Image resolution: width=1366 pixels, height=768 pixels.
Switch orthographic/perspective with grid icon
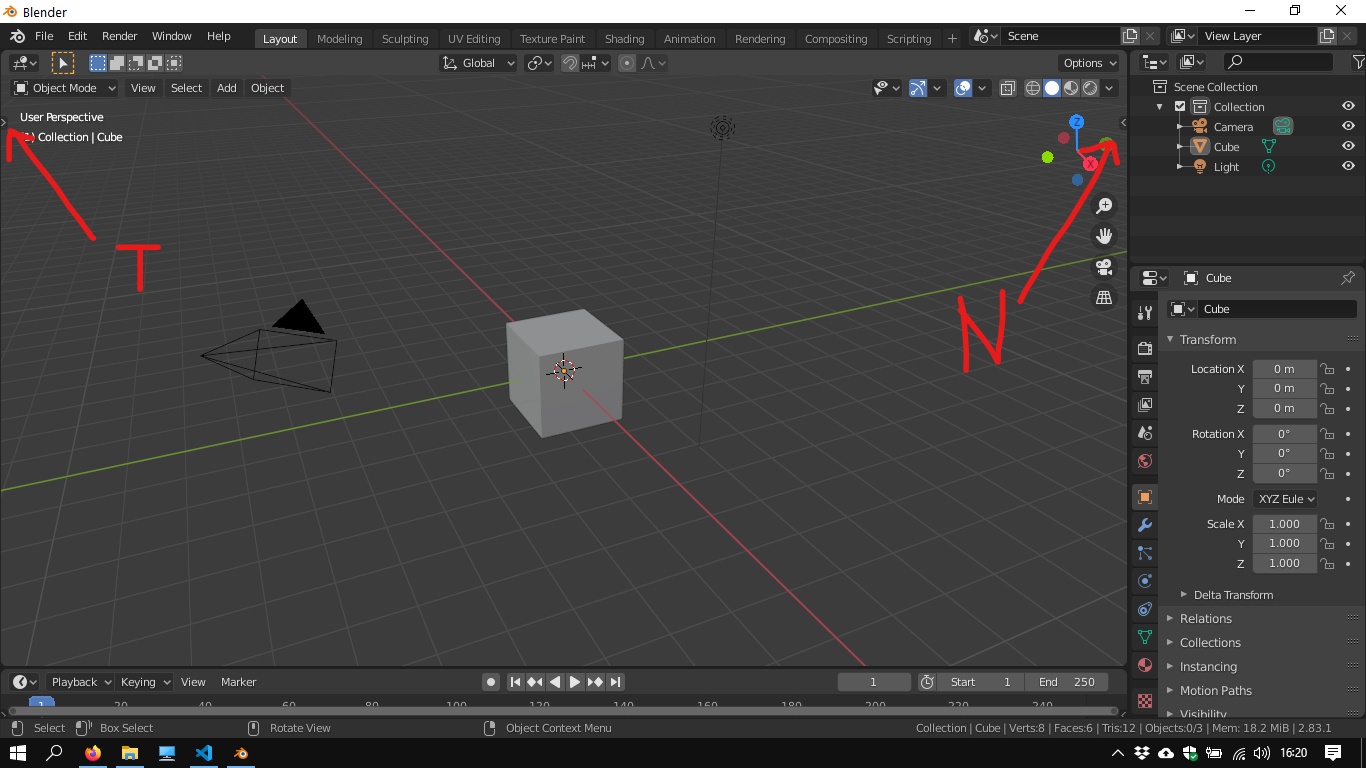(x=1104, y=298)
